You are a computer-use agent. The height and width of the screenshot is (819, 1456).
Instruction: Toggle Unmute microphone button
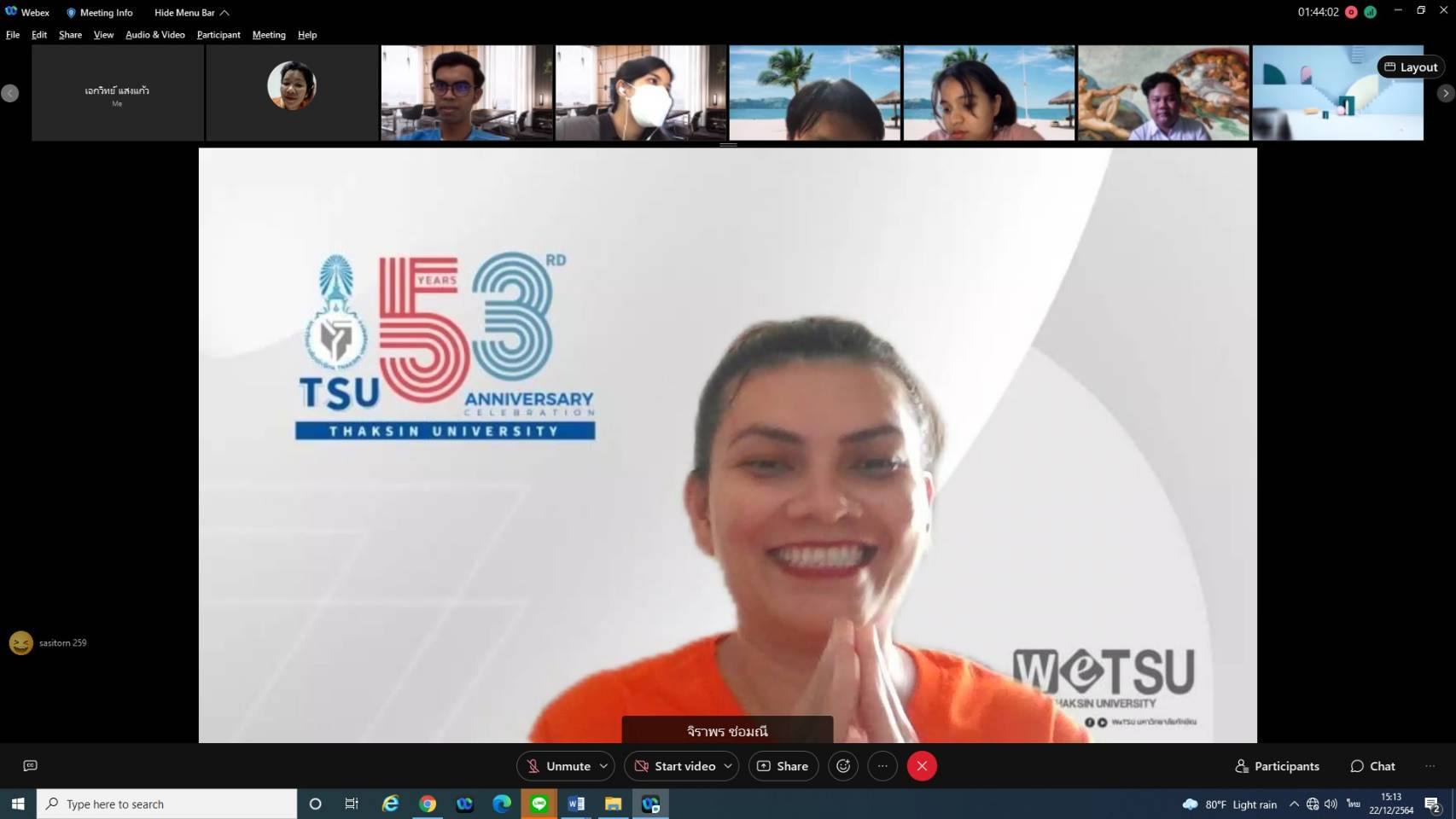(558, 766)
